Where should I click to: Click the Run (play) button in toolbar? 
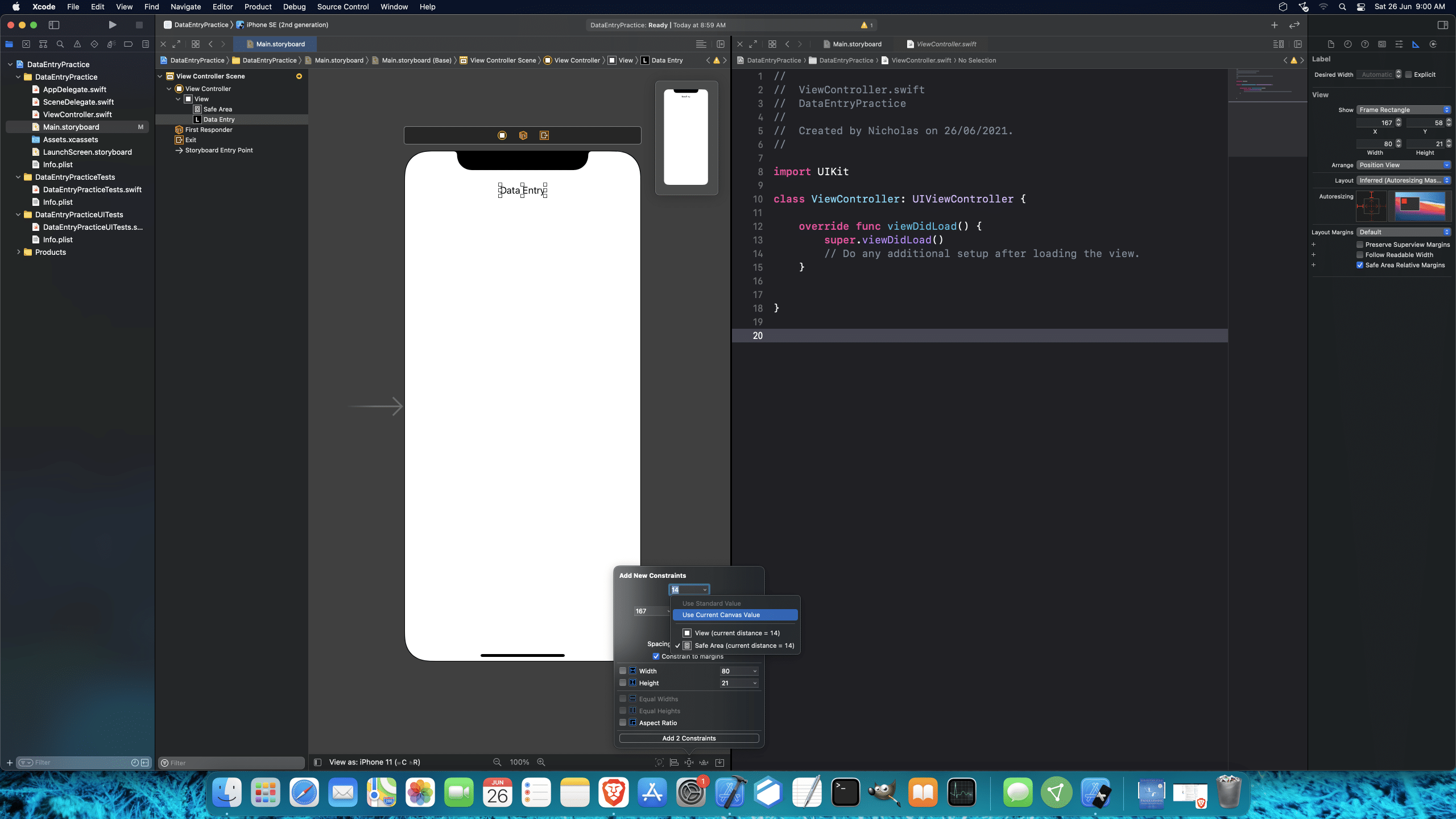click(113, 25)
